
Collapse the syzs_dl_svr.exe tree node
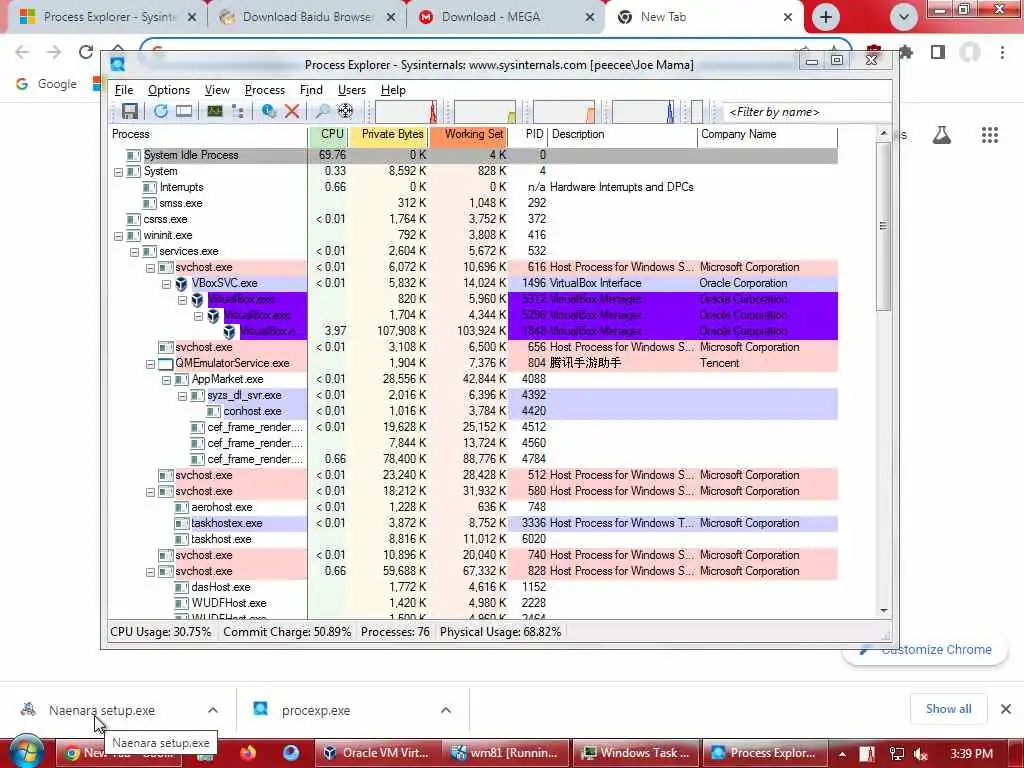[x=182, y=396]
